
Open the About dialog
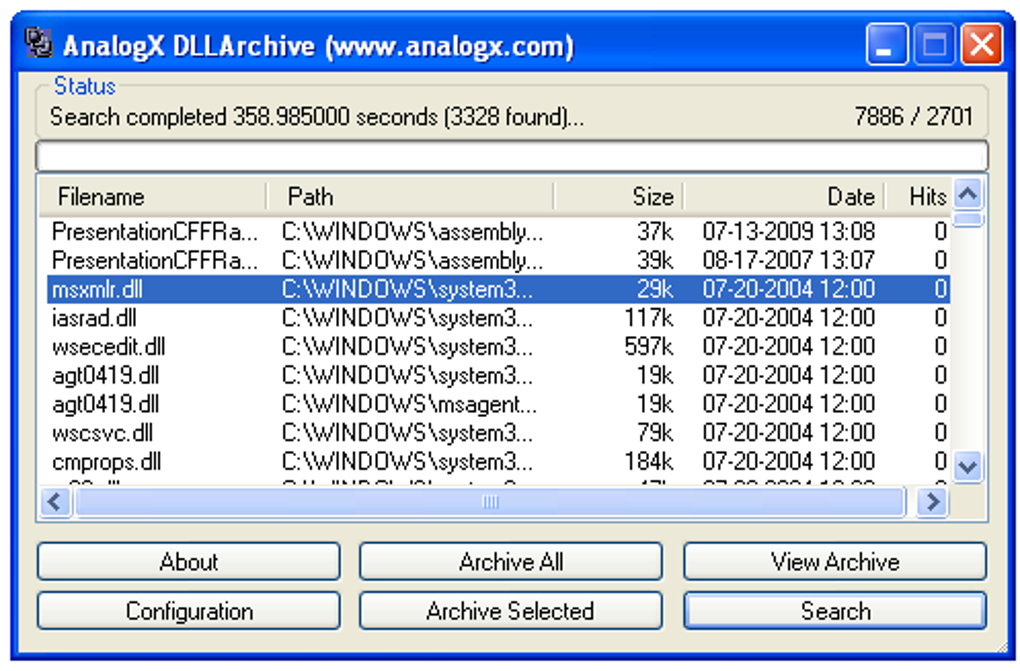coord(189,561)
